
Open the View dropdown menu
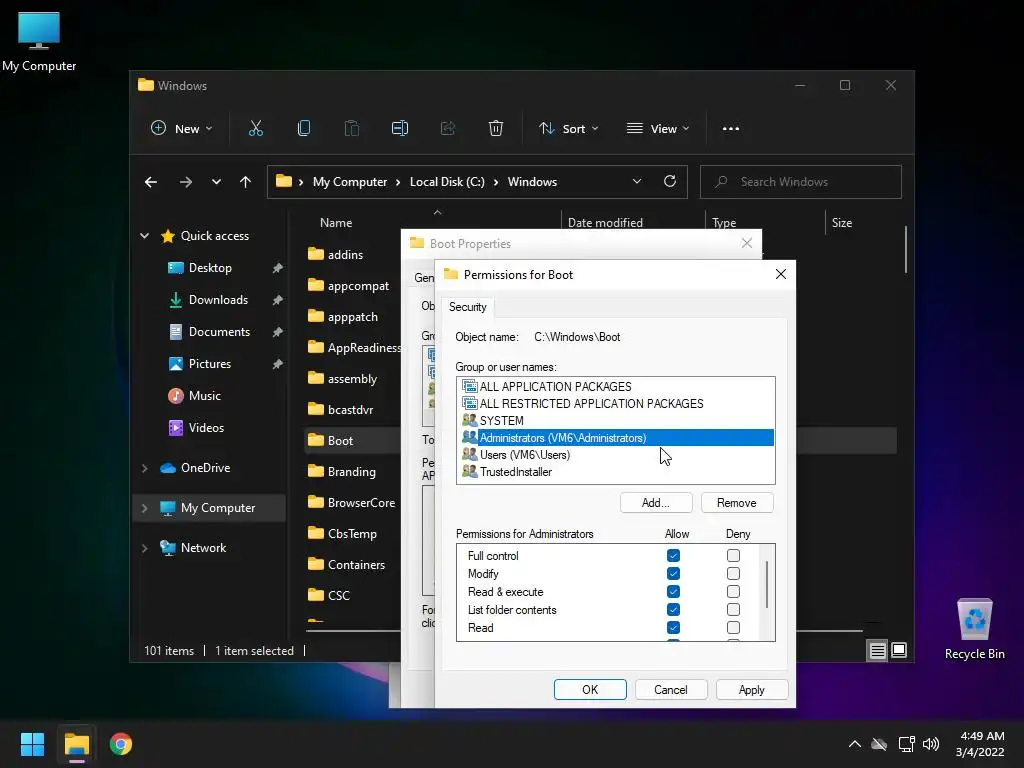point(658,129)
